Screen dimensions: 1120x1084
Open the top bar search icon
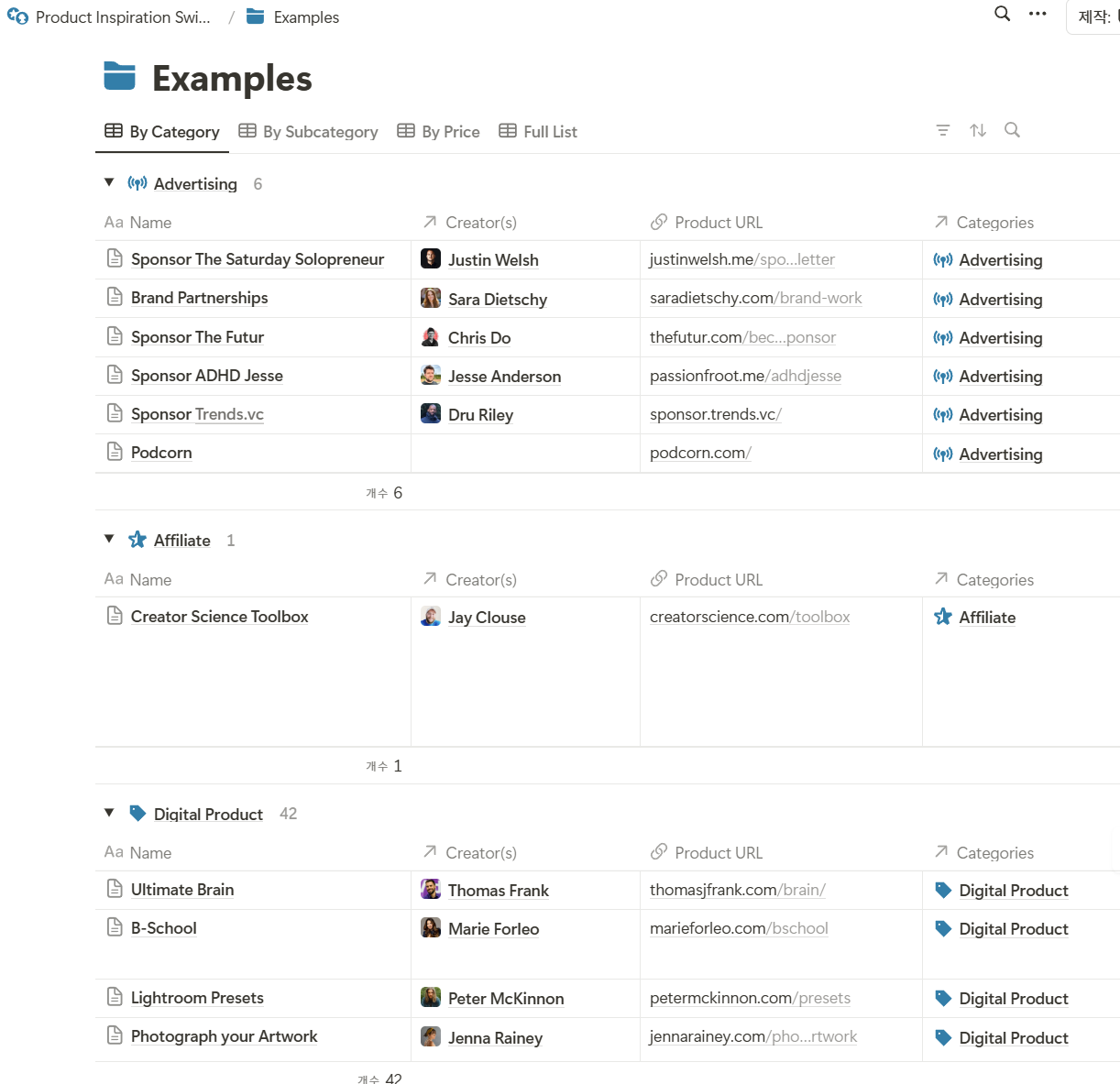[1003, 14]
